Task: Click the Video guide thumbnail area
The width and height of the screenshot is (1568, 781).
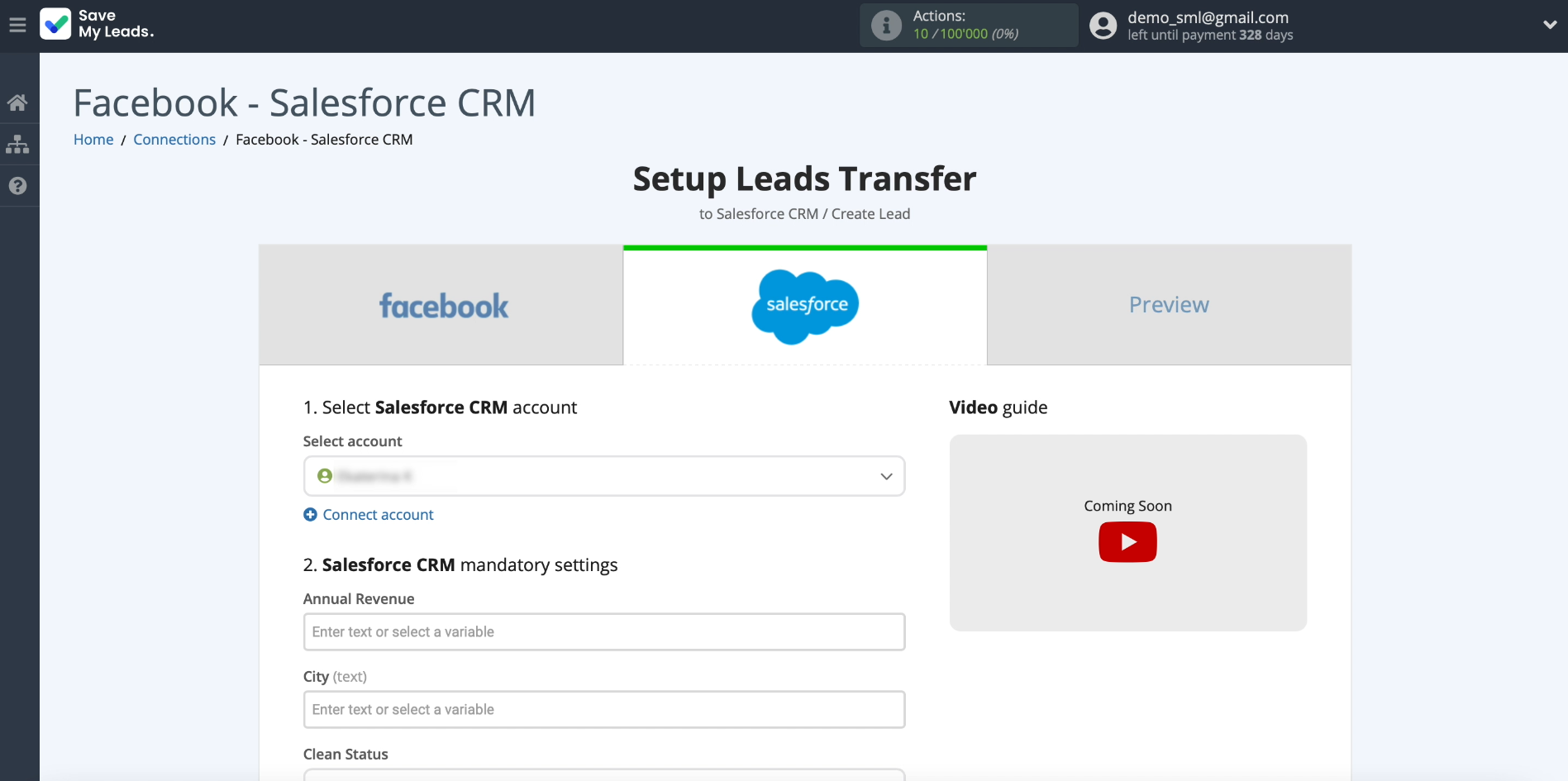Action: coord(1127,533)
